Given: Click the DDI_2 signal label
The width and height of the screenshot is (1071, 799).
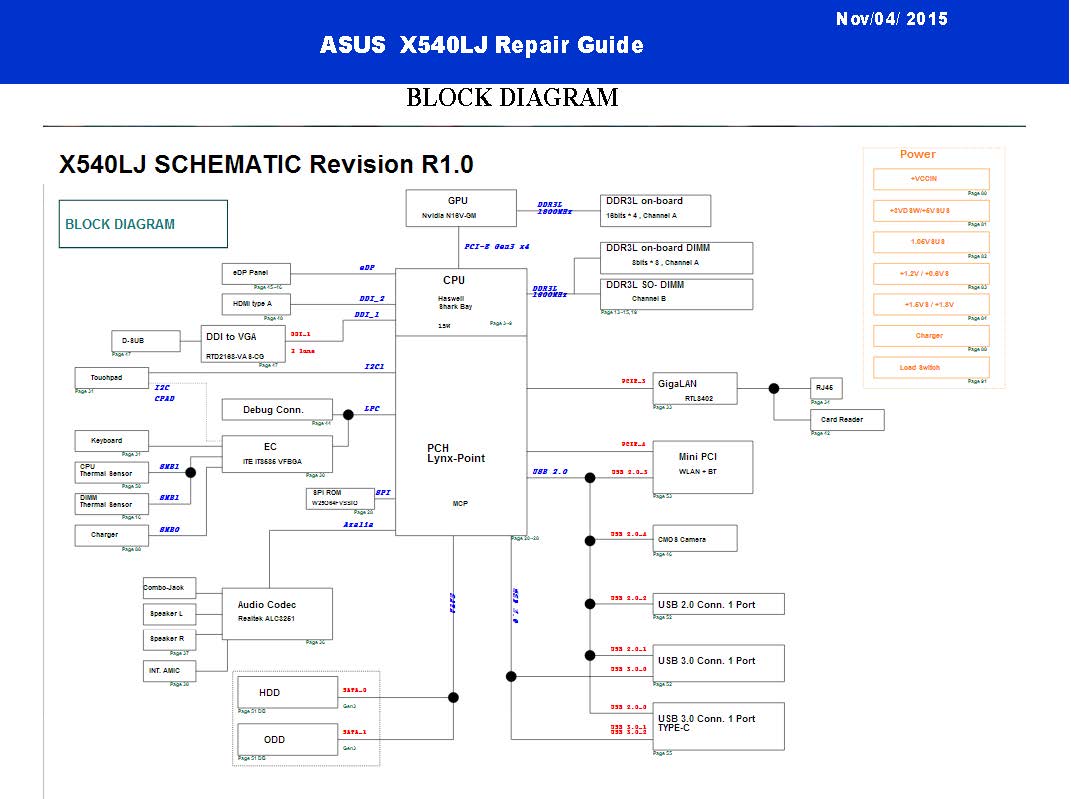Looking at the screenshot, I should (x=372, y=299).
